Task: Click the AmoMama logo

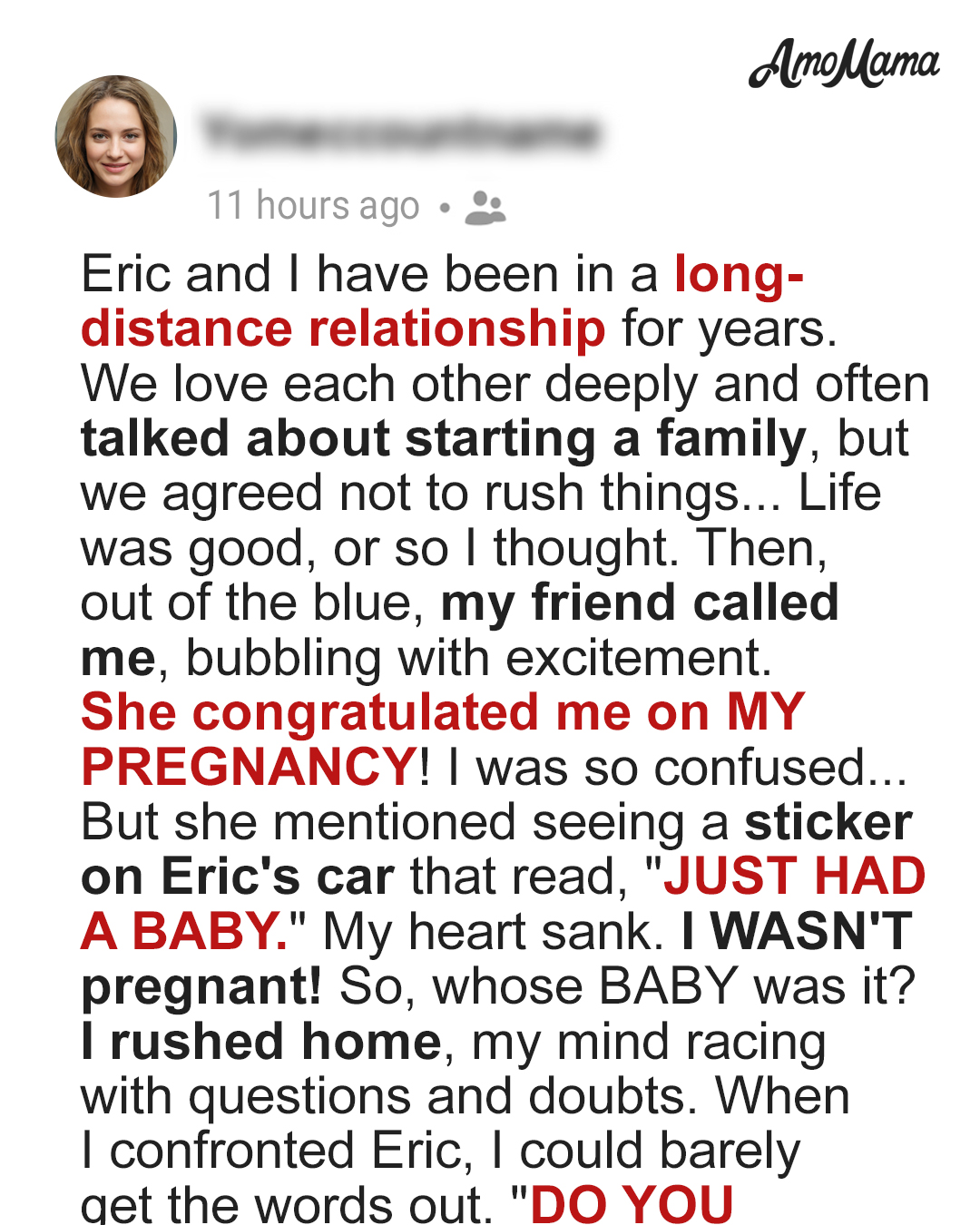Action: (844, 64)
